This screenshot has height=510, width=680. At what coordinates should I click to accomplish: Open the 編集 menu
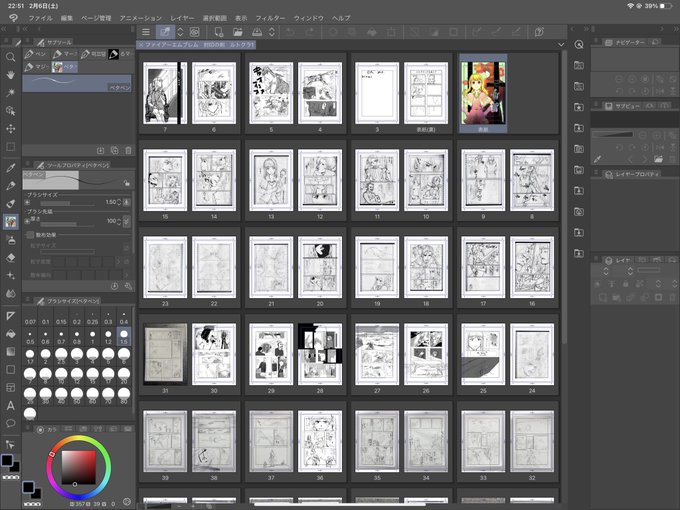[x=67, y=18]
